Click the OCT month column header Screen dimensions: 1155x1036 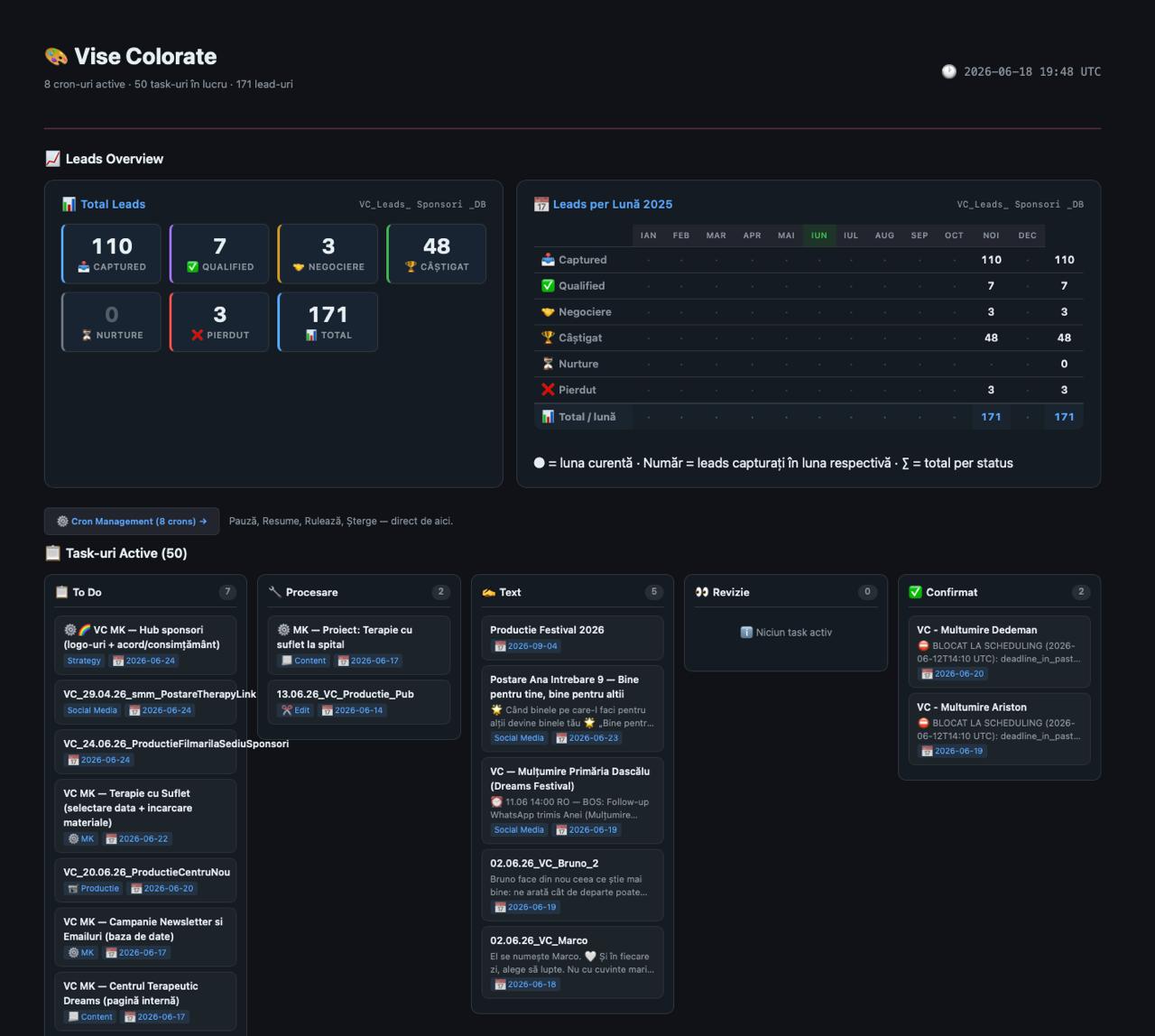(x=954, y=236)
